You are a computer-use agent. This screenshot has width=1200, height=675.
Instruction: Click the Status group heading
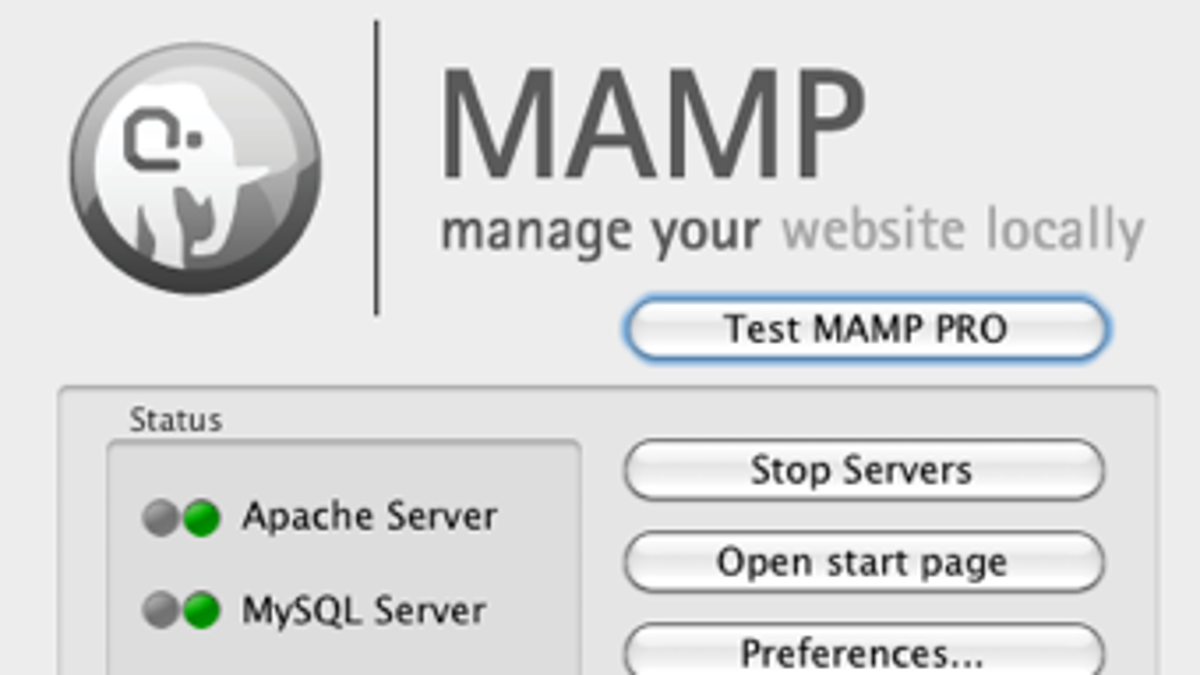click(x=176, y=420)
